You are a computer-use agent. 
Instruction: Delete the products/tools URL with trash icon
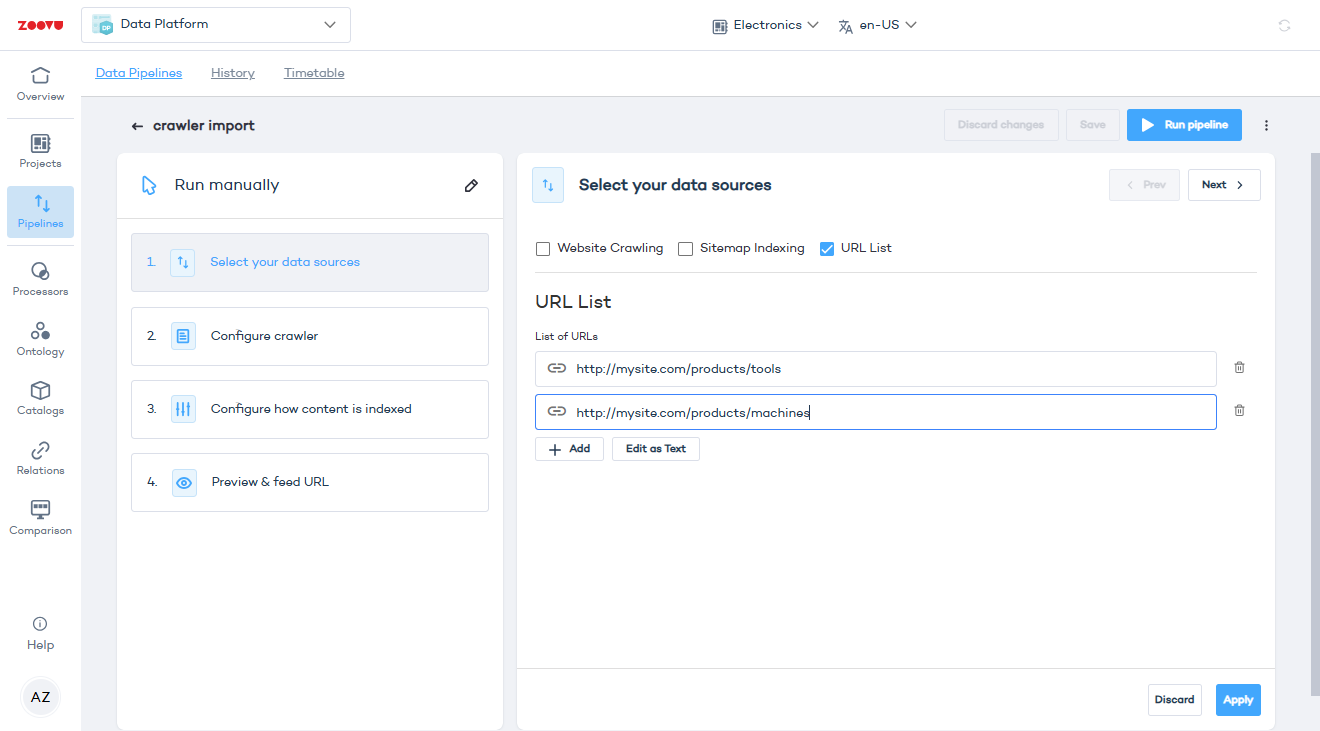tap(1239, 368)
